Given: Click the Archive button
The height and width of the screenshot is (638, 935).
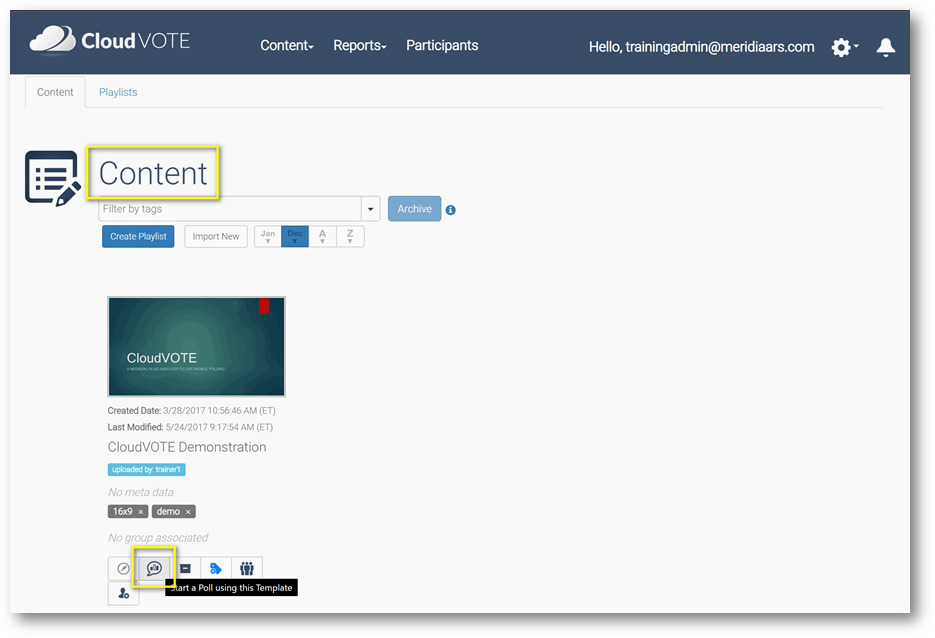Looking at the screenshot, I should tap(414, 209).
